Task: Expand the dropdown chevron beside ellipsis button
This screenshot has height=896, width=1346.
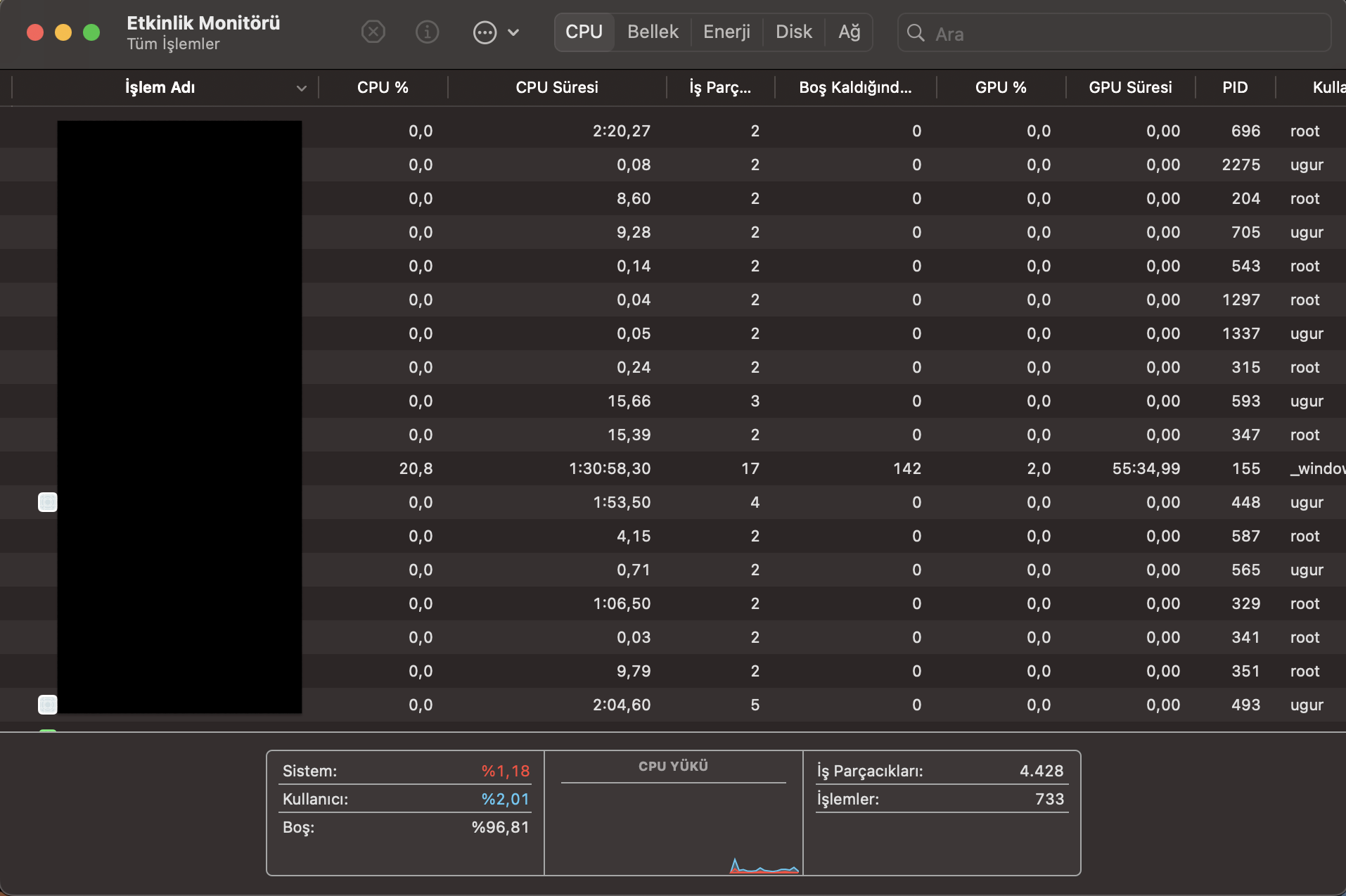Action: point(513,32)
